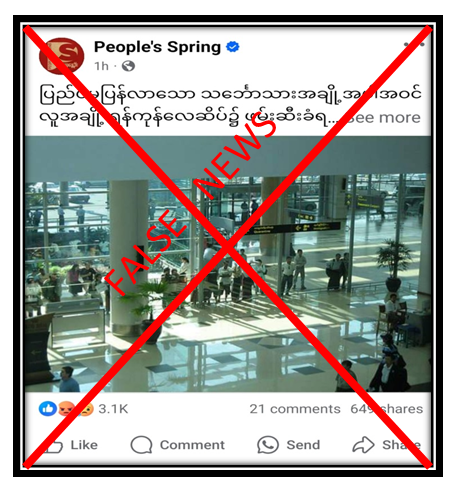
Task: Expand the post text with See more
Action: point(383,118)
